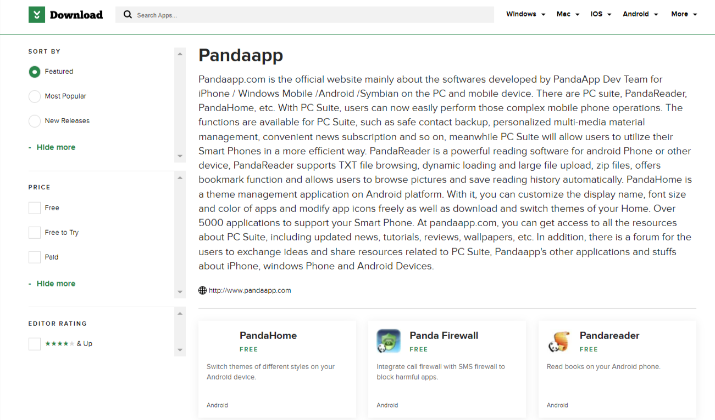This screenshot has height=420, width=715.
Task: Click the search magnifier icon
Action: (x=128, y=15)
